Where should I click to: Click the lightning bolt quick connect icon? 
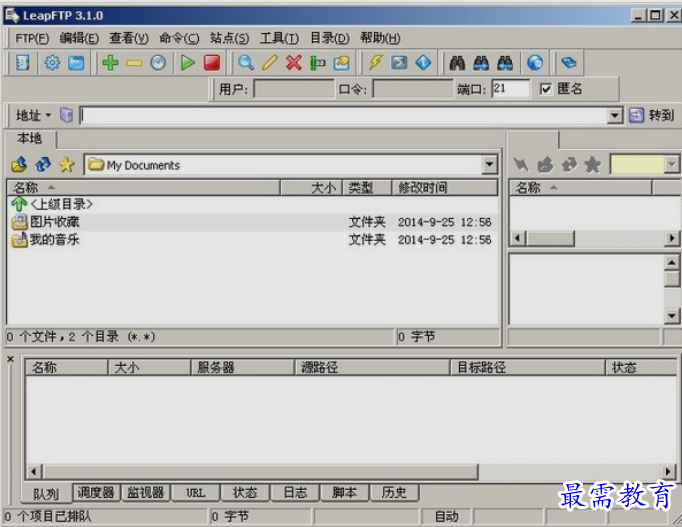tap(375, 63)
